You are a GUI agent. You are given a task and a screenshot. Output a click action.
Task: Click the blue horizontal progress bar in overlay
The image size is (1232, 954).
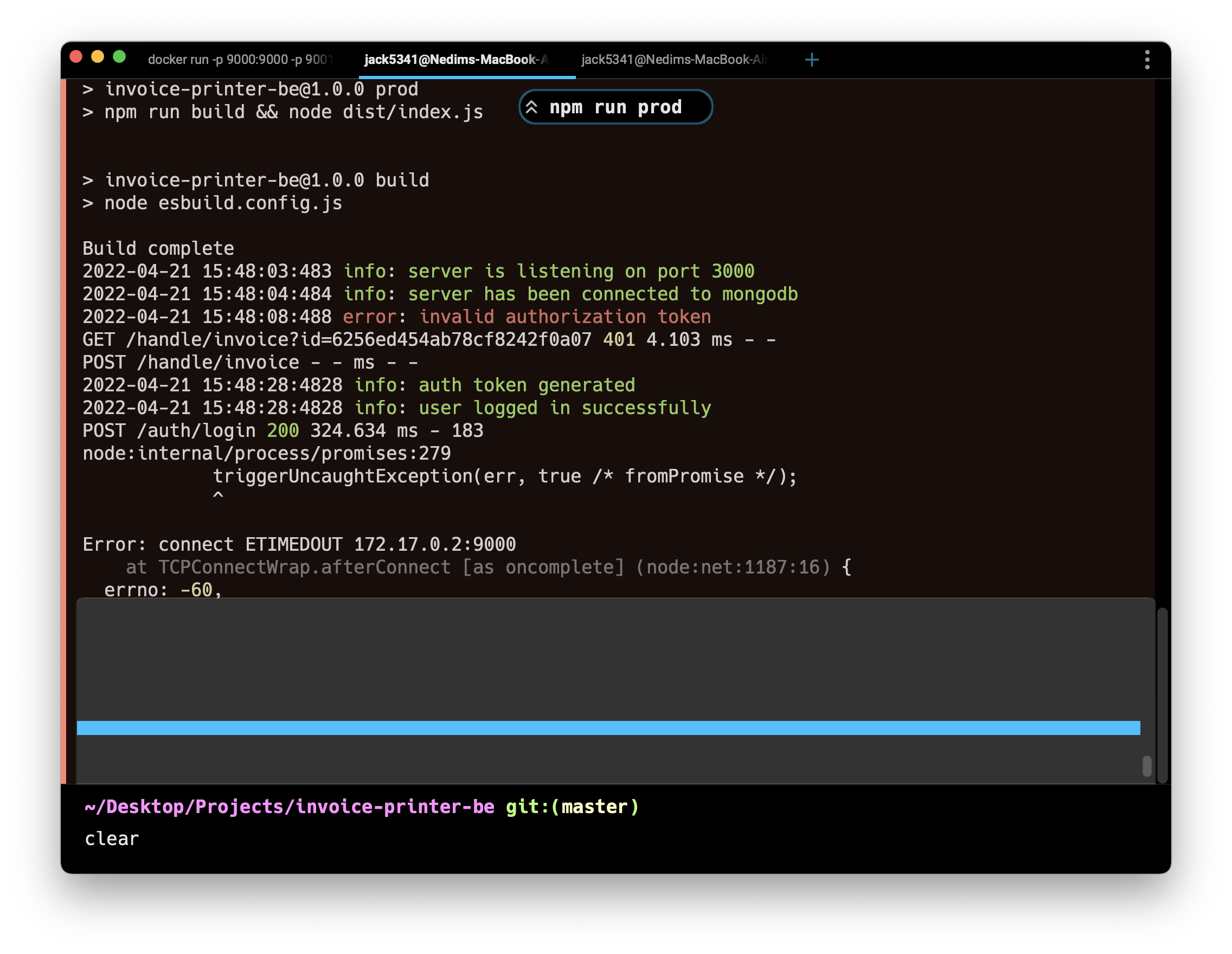pos(608,728)
